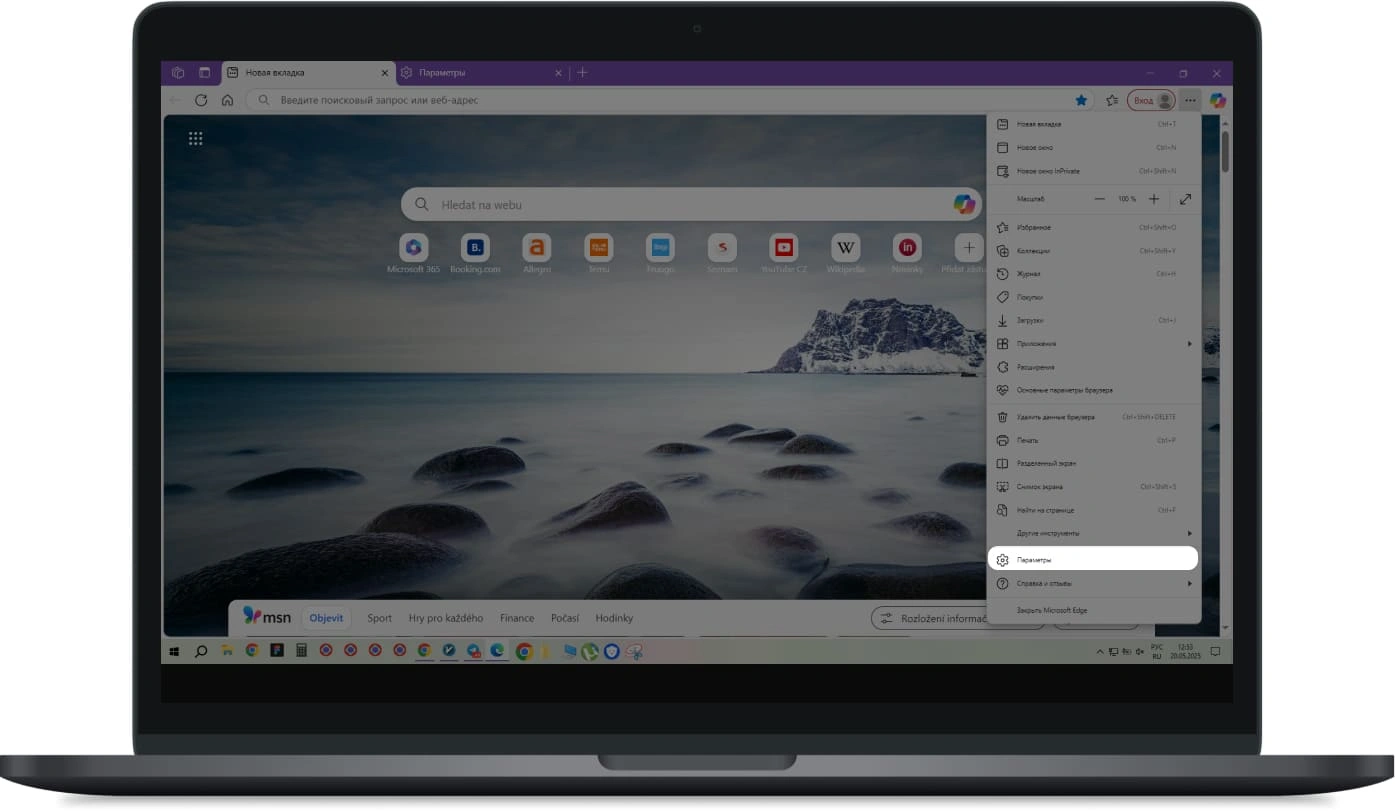The image size is (1395, 812).
Task: Click the Hledat na webu search box
Action: [x=691, y=205]
